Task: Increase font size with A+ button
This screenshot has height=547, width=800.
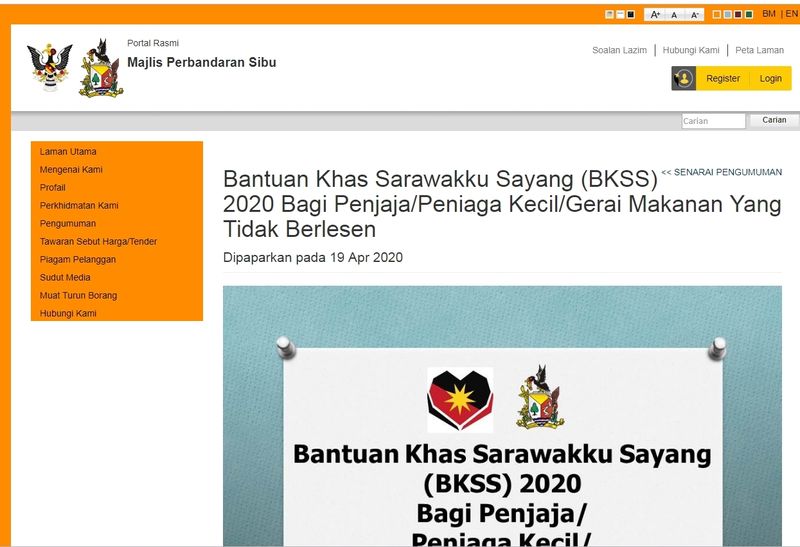Action: (656, 14)
